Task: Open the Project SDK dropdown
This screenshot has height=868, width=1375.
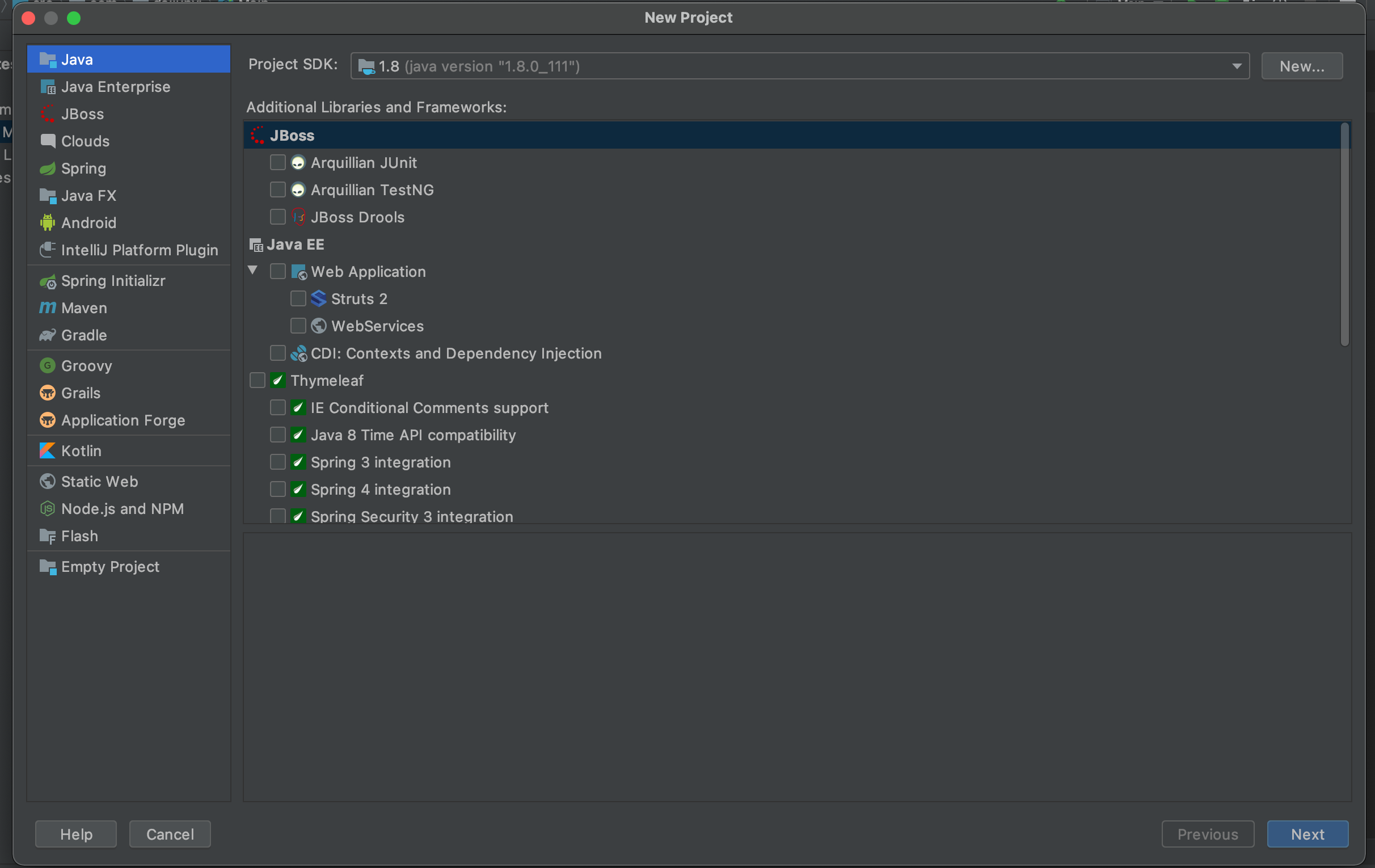Action: click(x=799, y=66)
